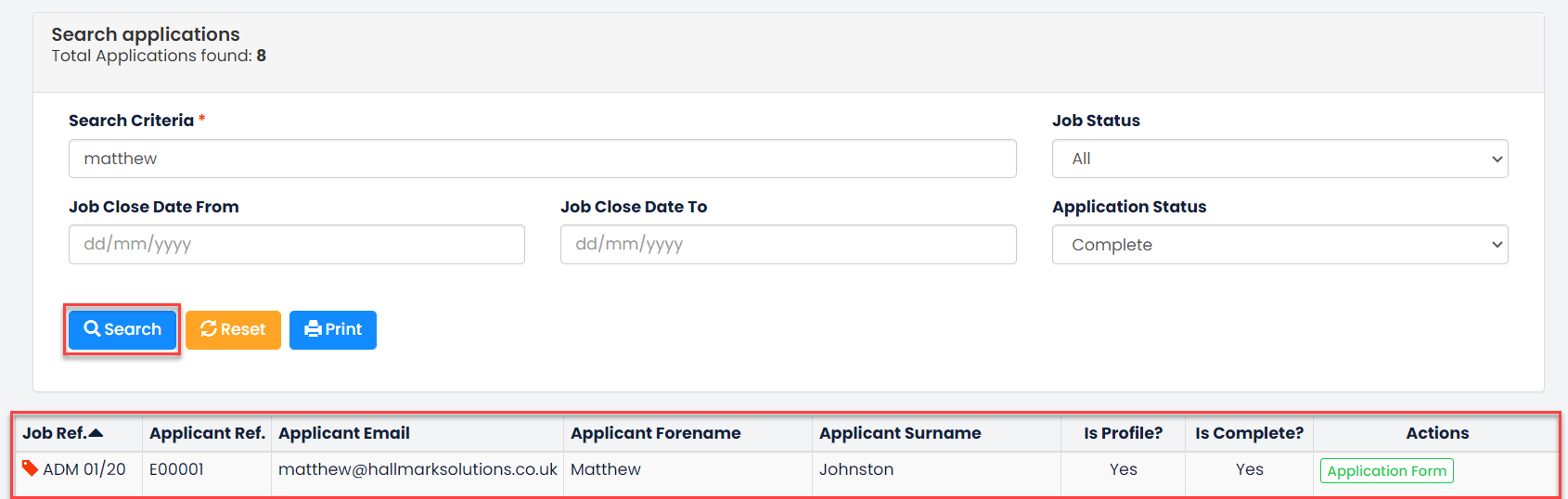Click the printer icon on Print button

[313, 328]
